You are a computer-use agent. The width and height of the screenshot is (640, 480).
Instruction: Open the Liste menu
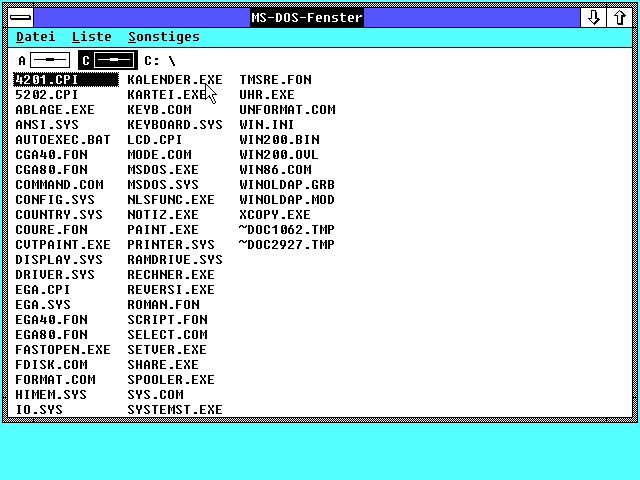91,37
